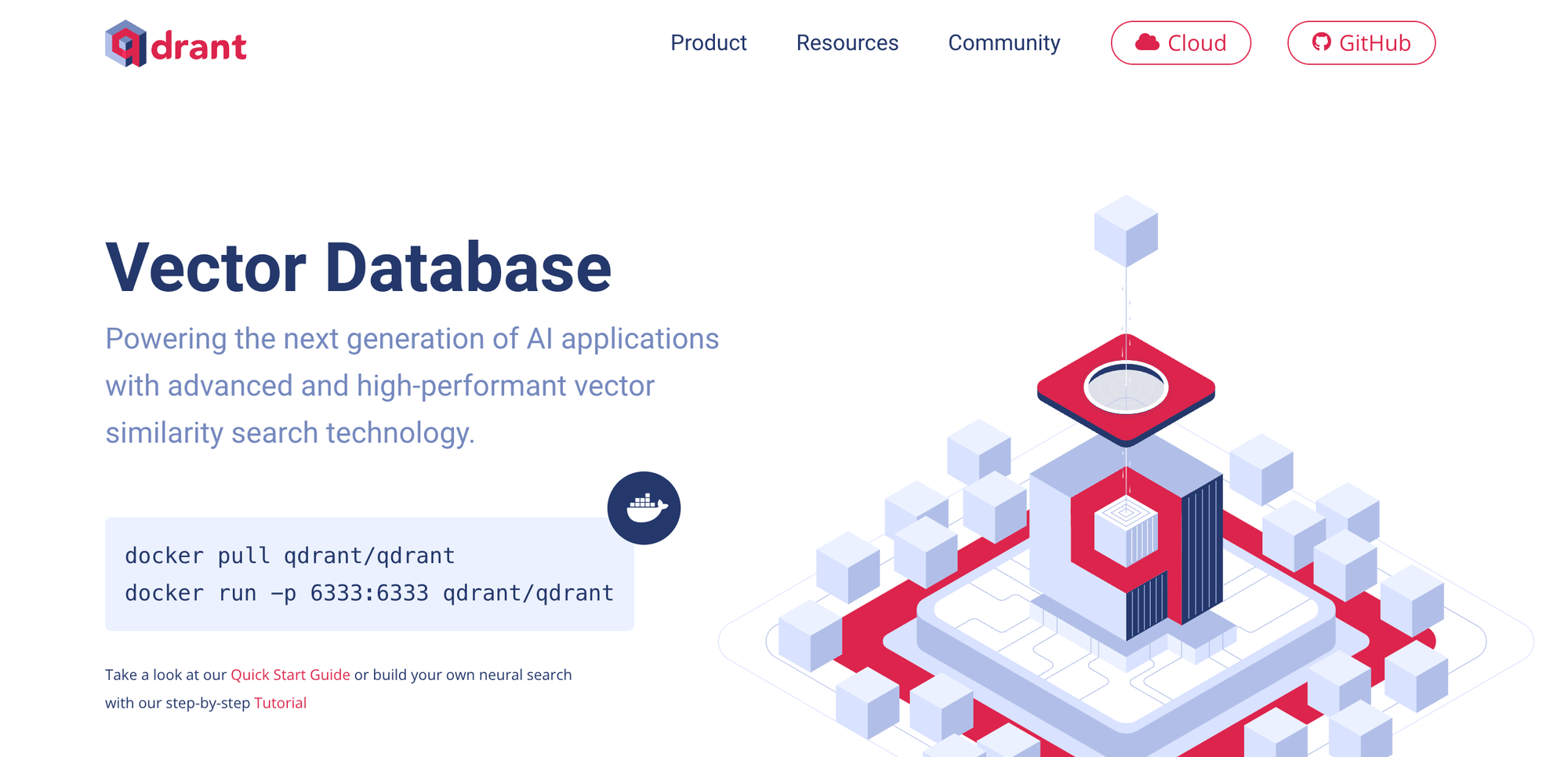Click the Docker whale icon
Viewport: 1568px width, 757px height.
(x=644, y=508)
